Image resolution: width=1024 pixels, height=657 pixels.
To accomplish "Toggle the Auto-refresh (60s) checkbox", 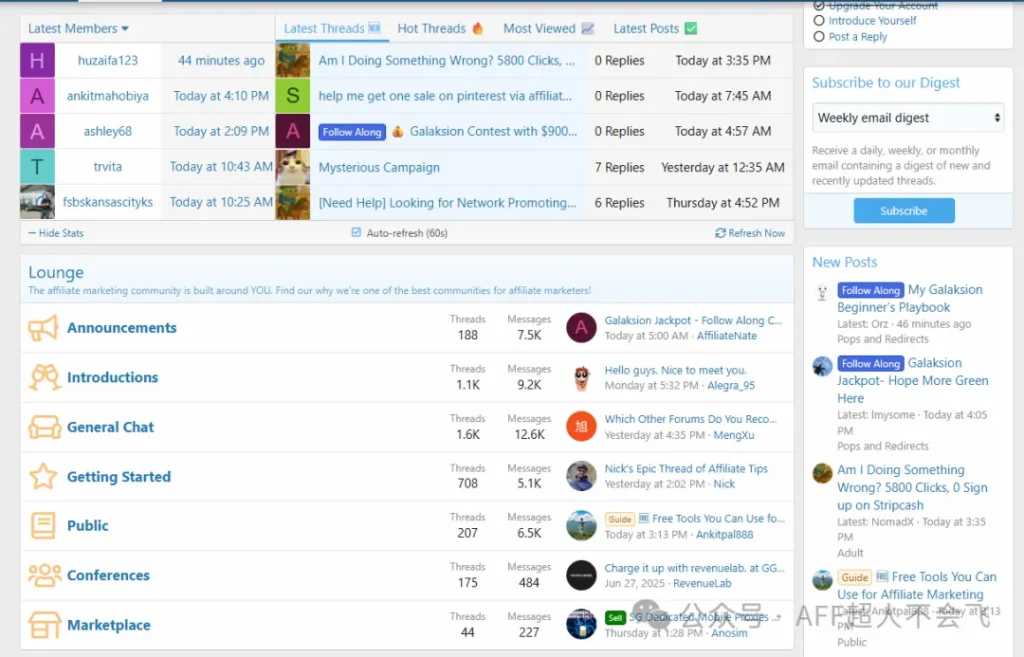I will click(356, 233).
